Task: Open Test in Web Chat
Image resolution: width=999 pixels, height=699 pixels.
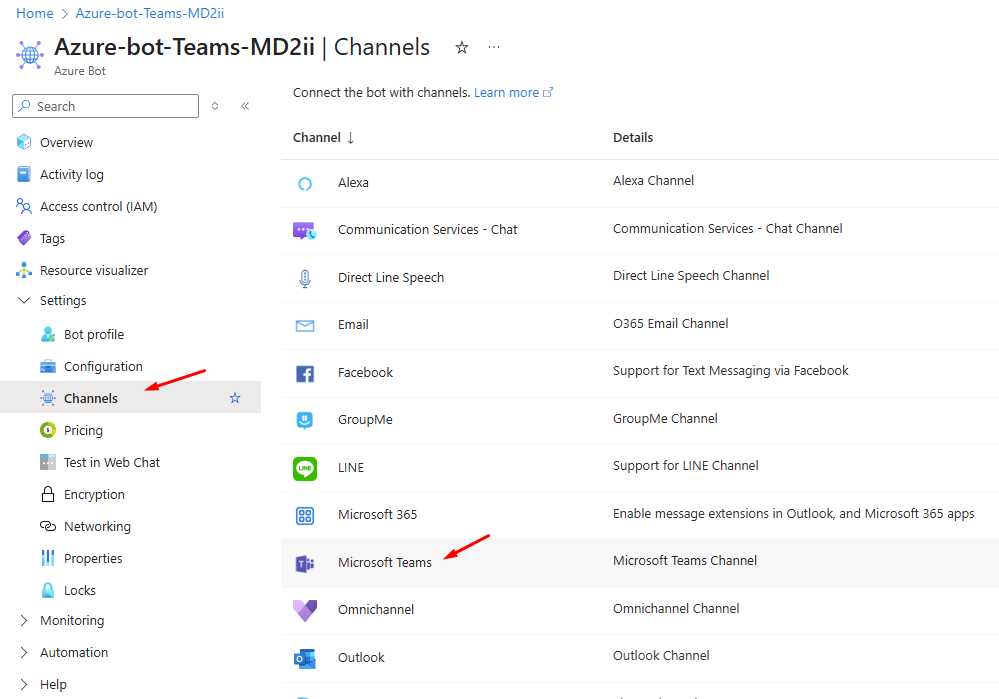Action: click(111, 463)
